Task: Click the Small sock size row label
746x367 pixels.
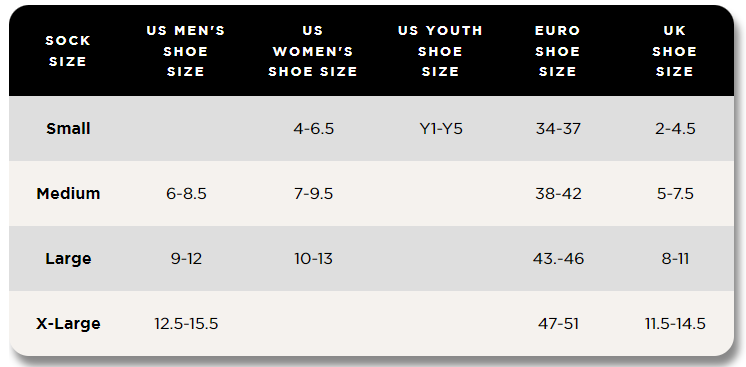Action: [x=68, y=129]
